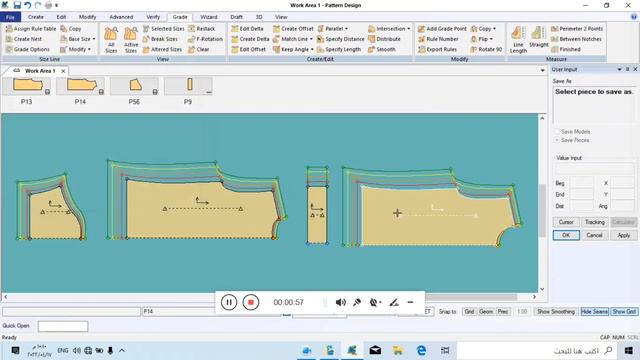Select F-Rotation tool
Image resolution: width=640 pixels, height=360 pixels.
tap(205, 39)
